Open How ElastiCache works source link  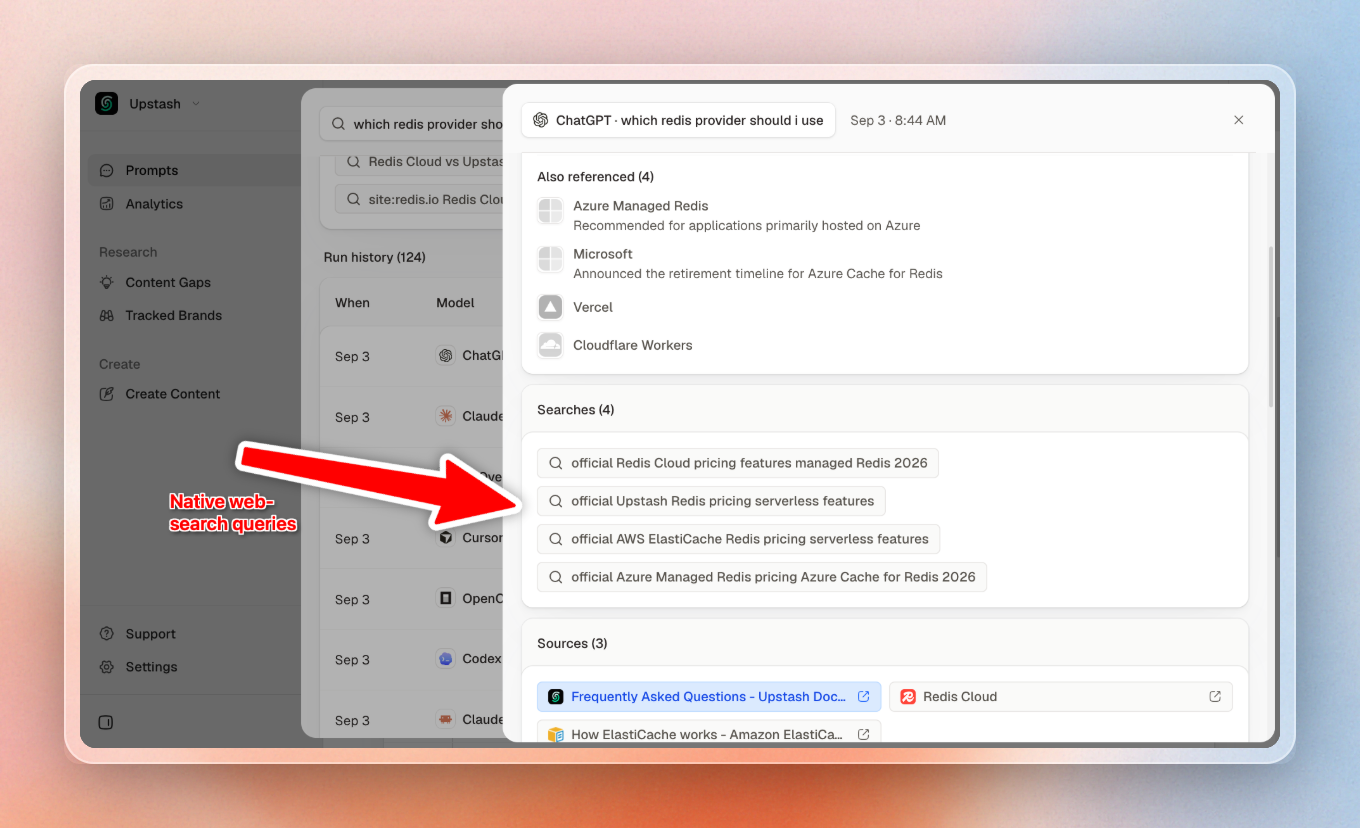click(709, 734)
